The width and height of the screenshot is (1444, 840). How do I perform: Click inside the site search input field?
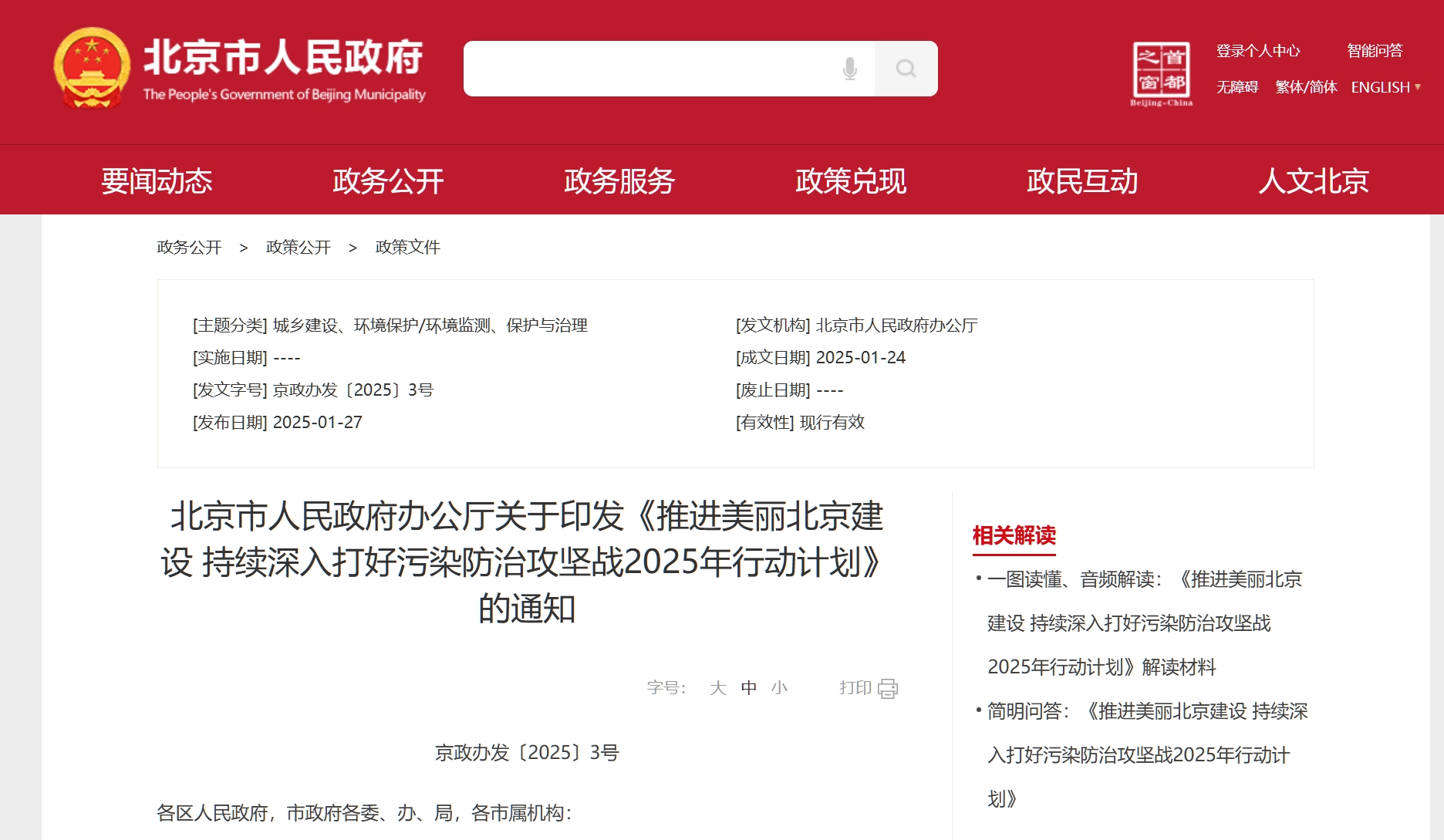[x=648, y=69]
